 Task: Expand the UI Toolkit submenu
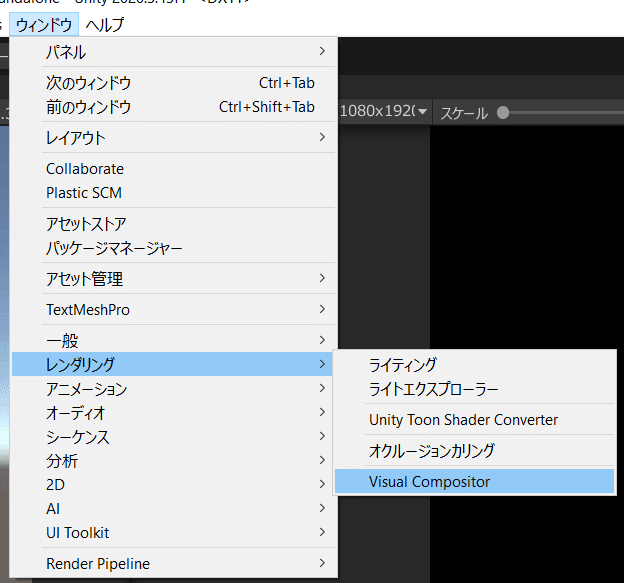coord(174,532)
